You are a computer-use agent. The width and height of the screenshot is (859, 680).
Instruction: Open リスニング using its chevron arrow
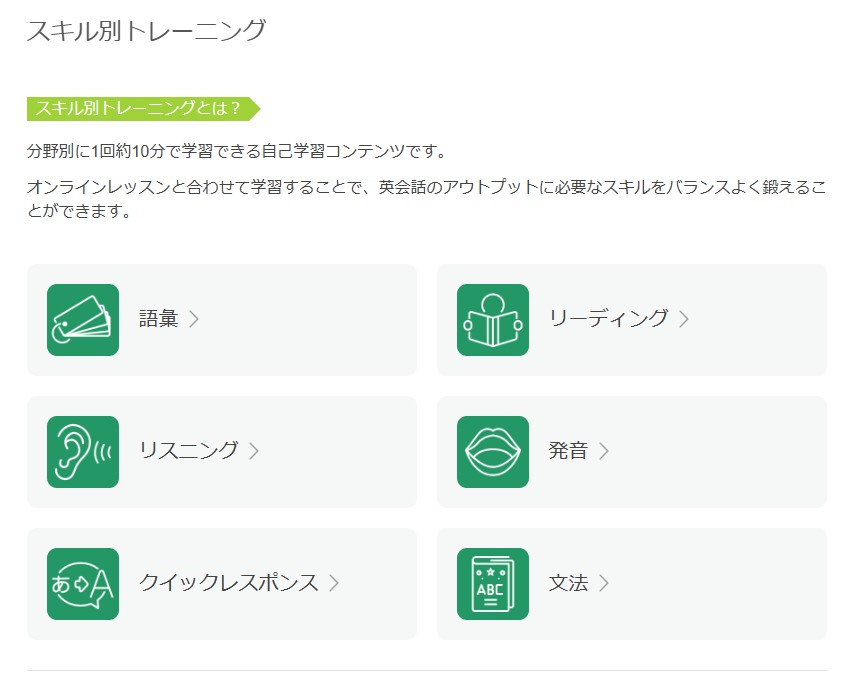tap(255, 451)
